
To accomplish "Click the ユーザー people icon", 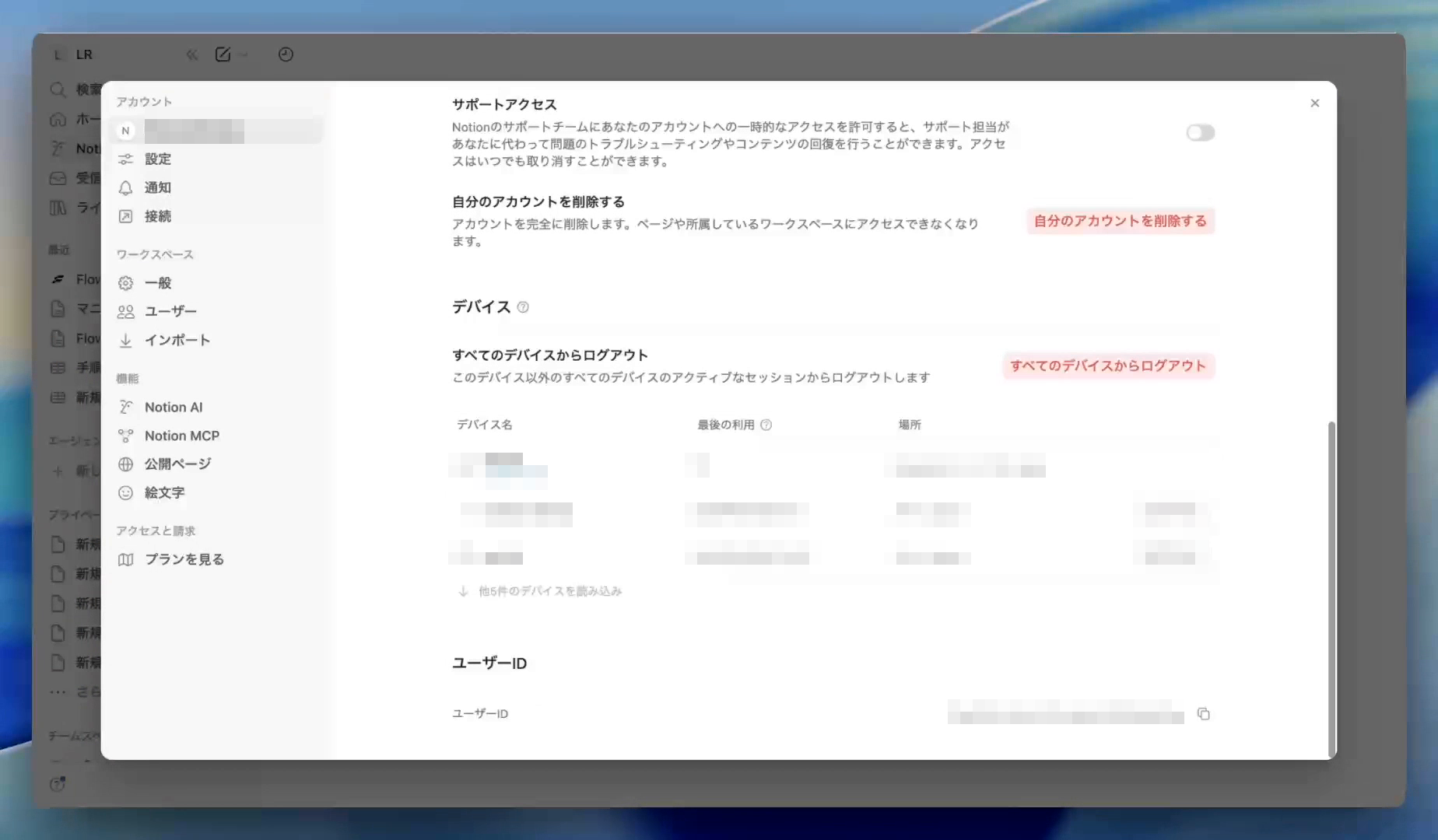I will [125, 311].
